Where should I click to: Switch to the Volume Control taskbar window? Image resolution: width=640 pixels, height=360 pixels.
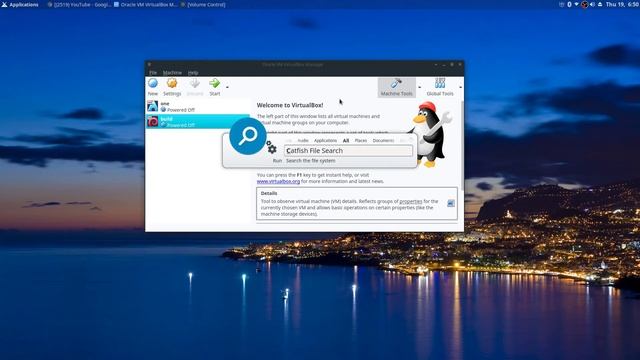coord(203,4)
